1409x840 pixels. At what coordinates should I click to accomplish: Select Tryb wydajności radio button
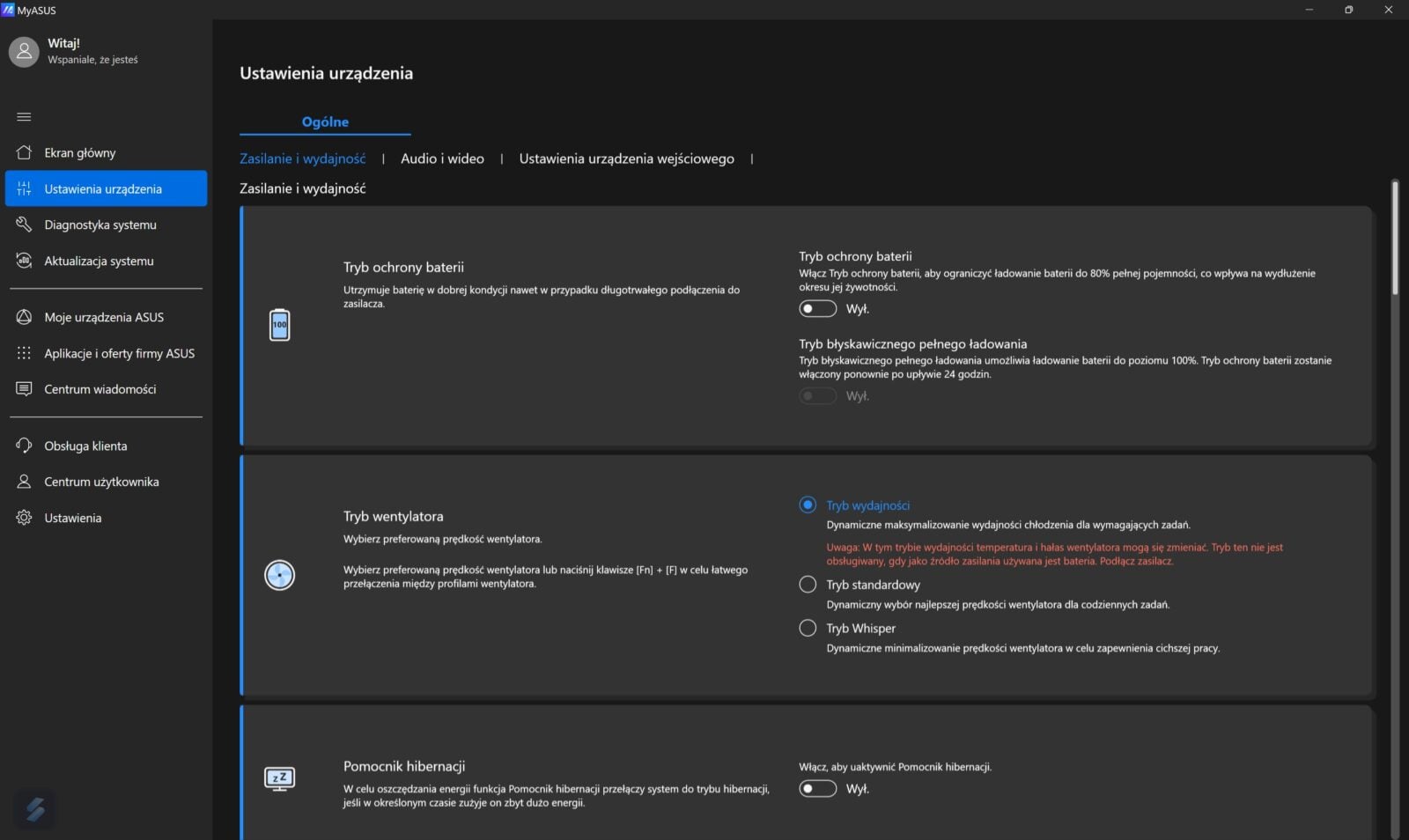click(x=808, y=505)
